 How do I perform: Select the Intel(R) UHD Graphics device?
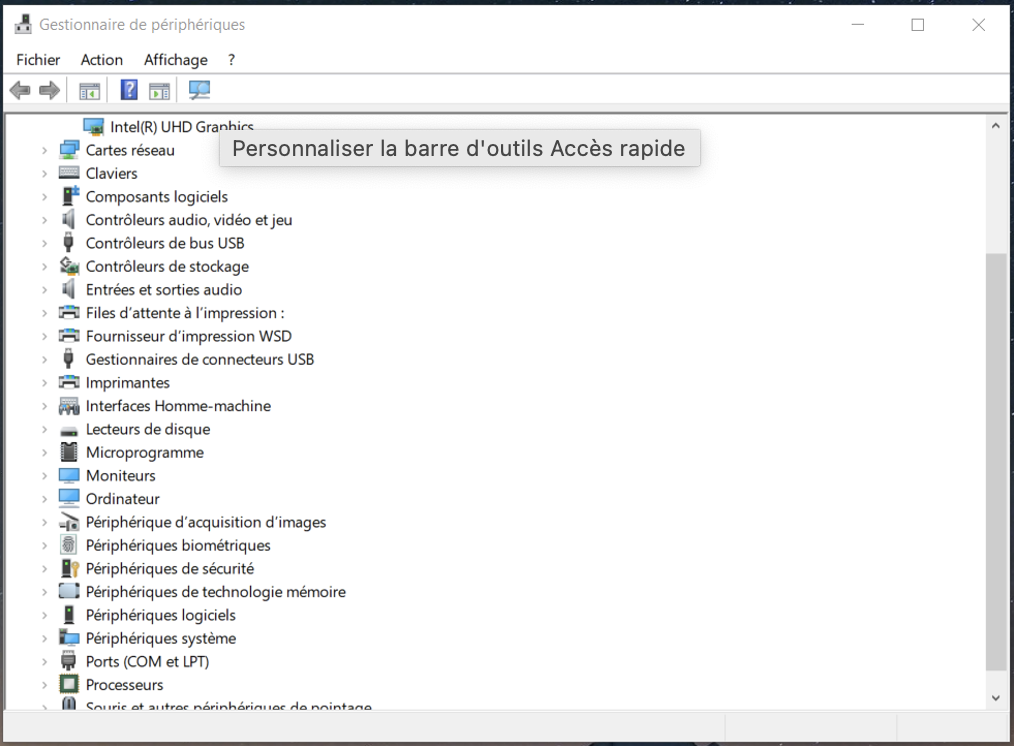click(181, 127)
